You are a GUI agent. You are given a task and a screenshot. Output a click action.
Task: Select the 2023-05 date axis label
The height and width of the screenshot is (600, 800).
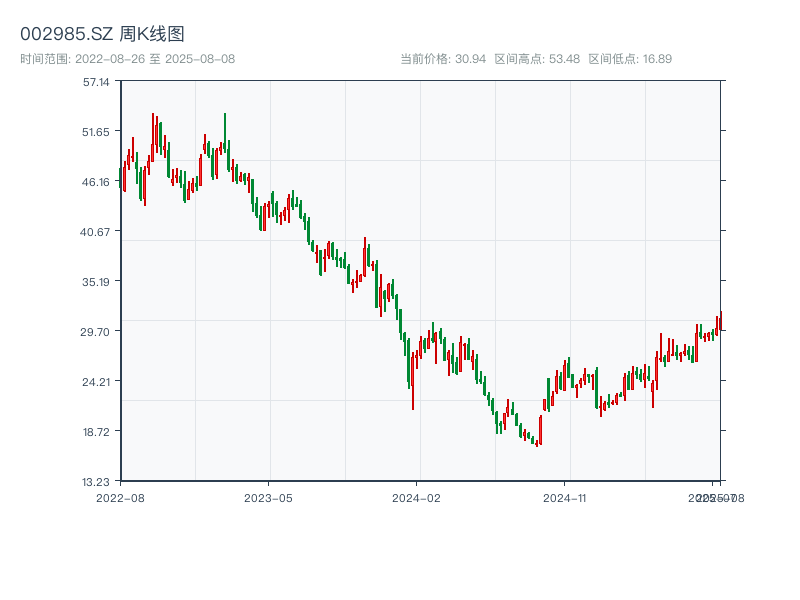pos(268,497)
